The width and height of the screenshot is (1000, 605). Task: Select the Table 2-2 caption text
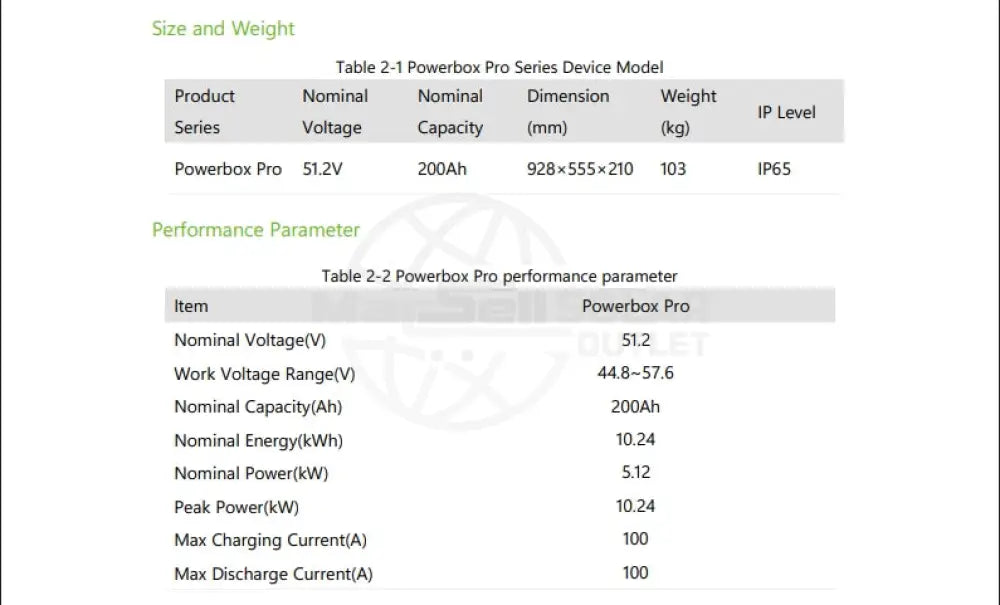(499, 276)
